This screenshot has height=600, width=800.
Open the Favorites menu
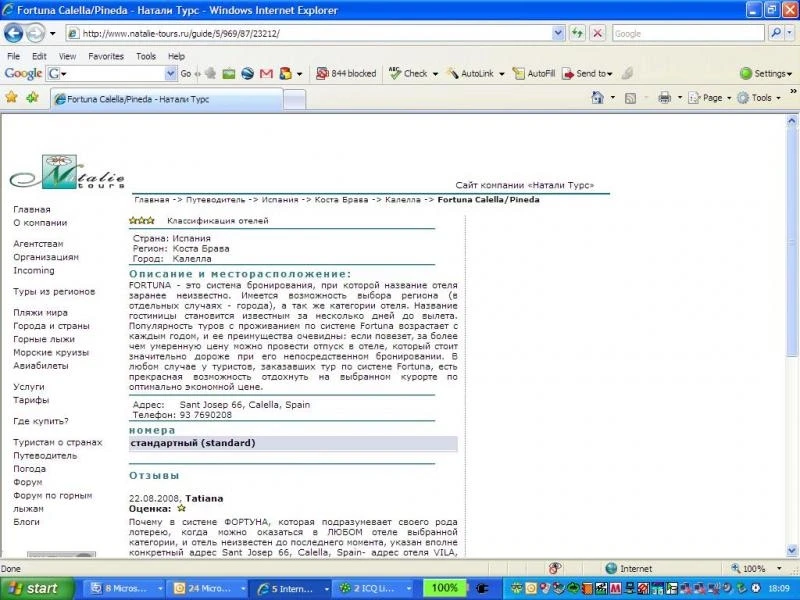(x=106, y=56)
